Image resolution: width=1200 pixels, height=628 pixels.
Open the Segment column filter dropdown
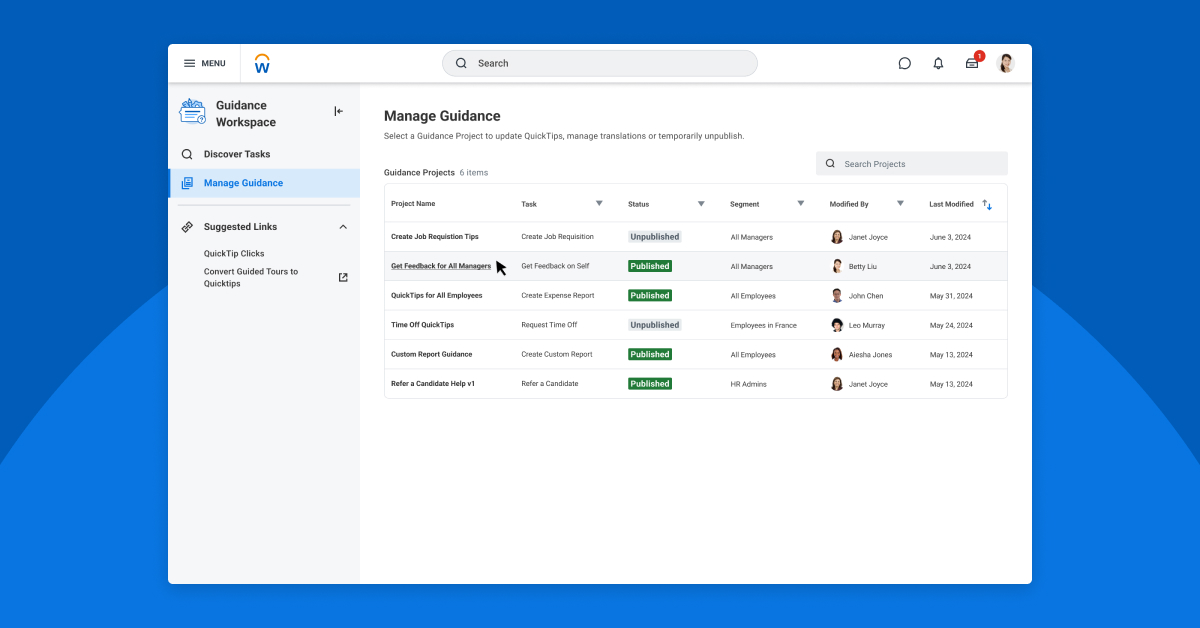click(x=801, y=204)
